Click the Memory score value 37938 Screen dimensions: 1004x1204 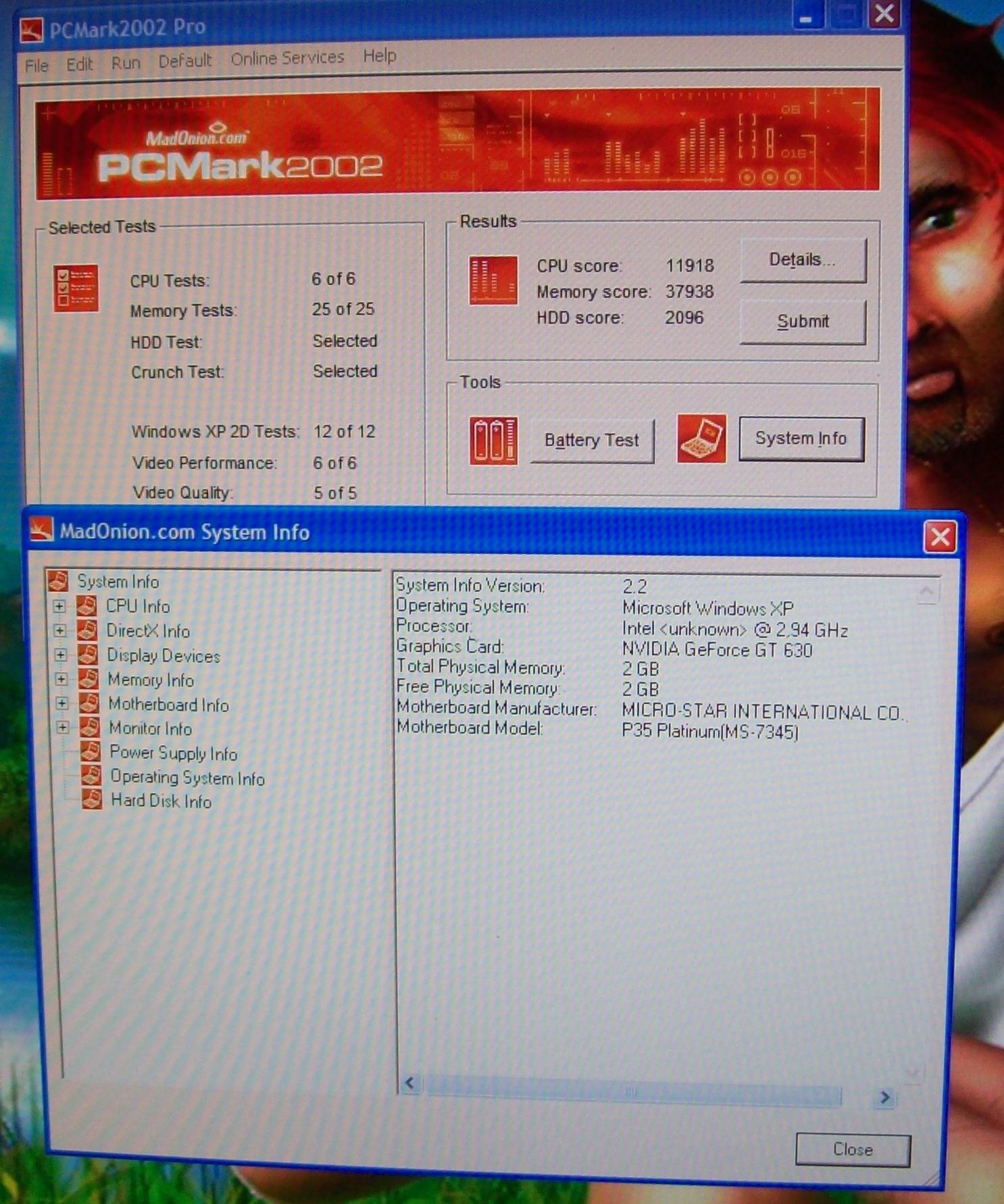click(x=690, y=292)
